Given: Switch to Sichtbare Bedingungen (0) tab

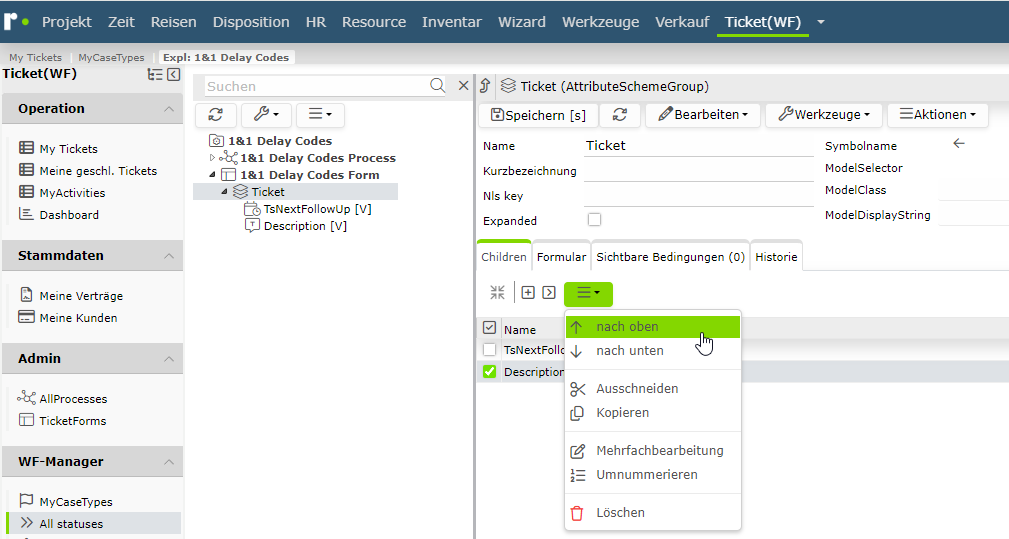Looking at the screenshot, I should 671,257.
